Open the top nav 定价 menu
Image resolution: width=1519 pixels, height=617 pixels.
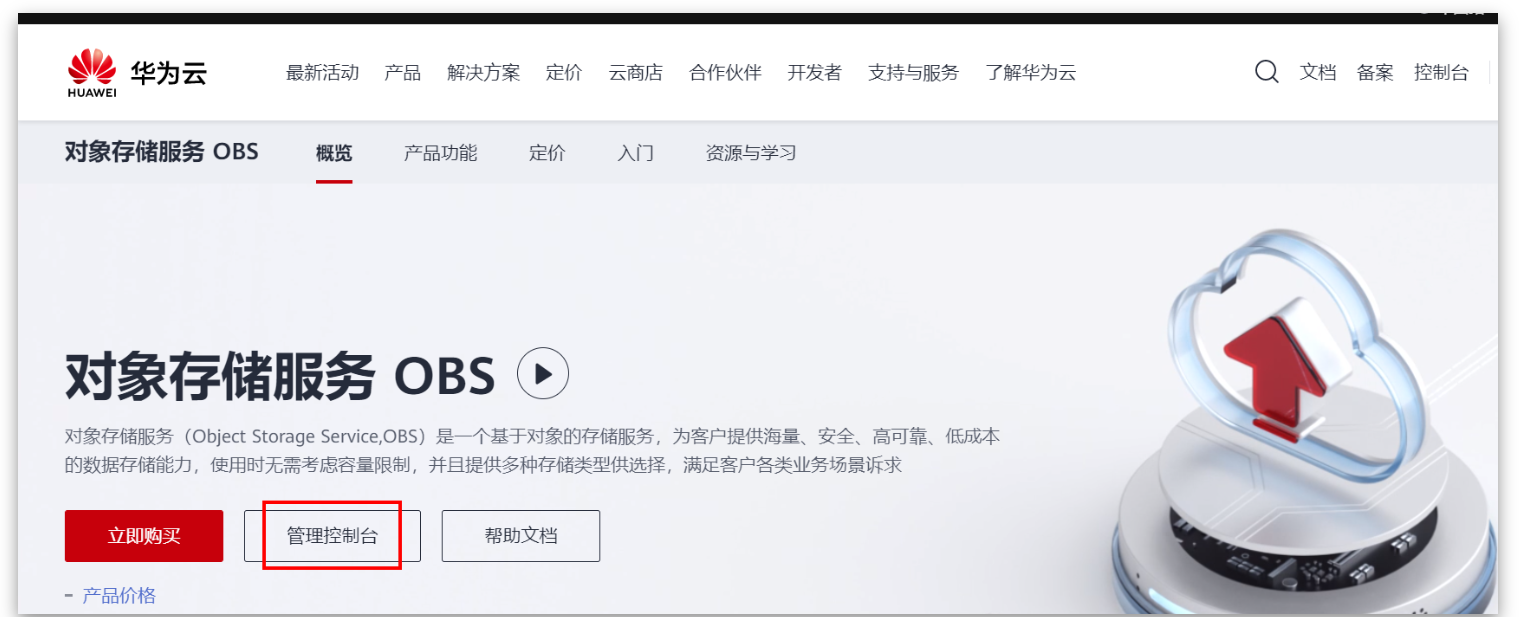564,73
